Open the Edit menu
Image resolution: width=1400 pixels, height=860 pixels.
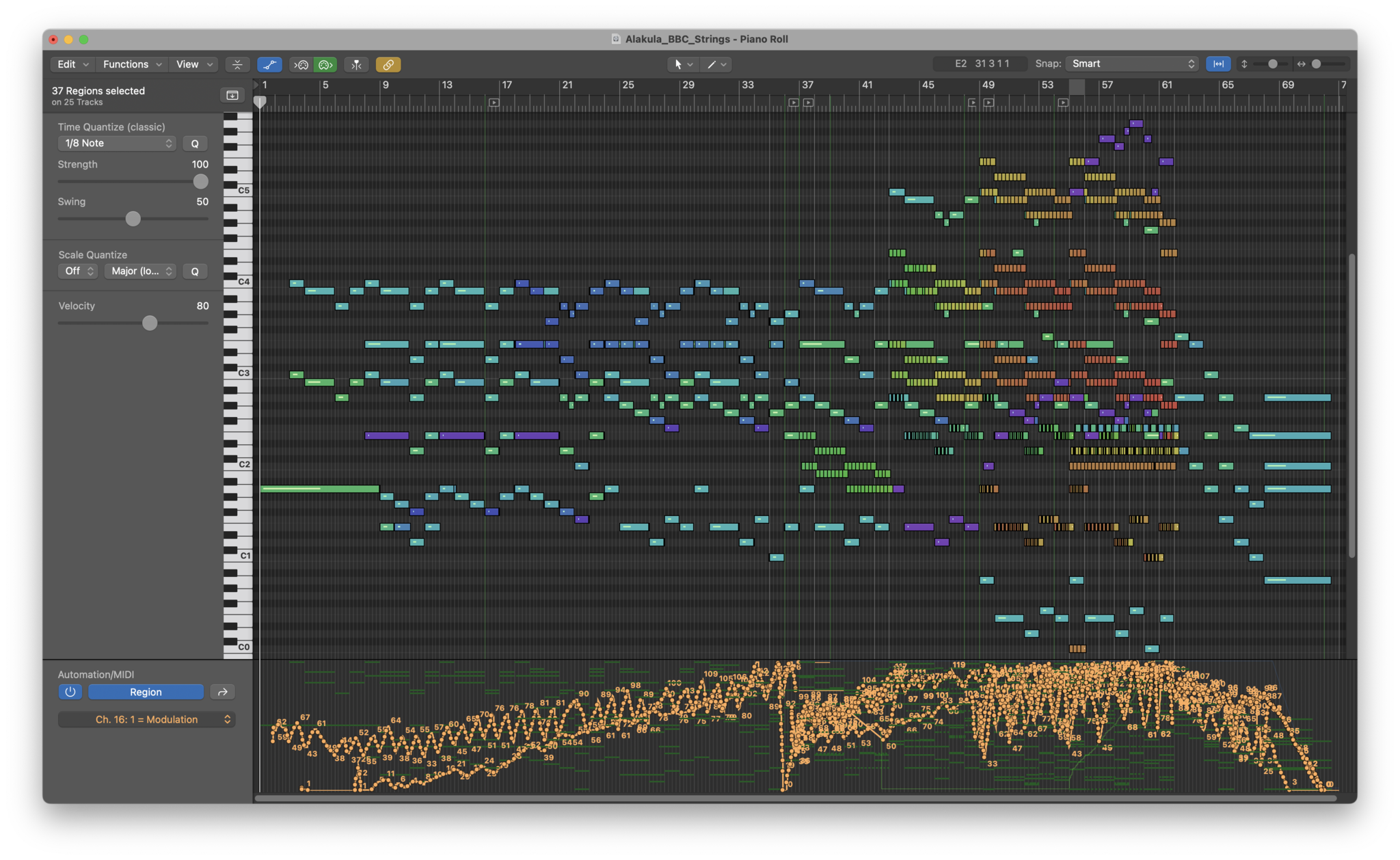(x=72, y=64)
